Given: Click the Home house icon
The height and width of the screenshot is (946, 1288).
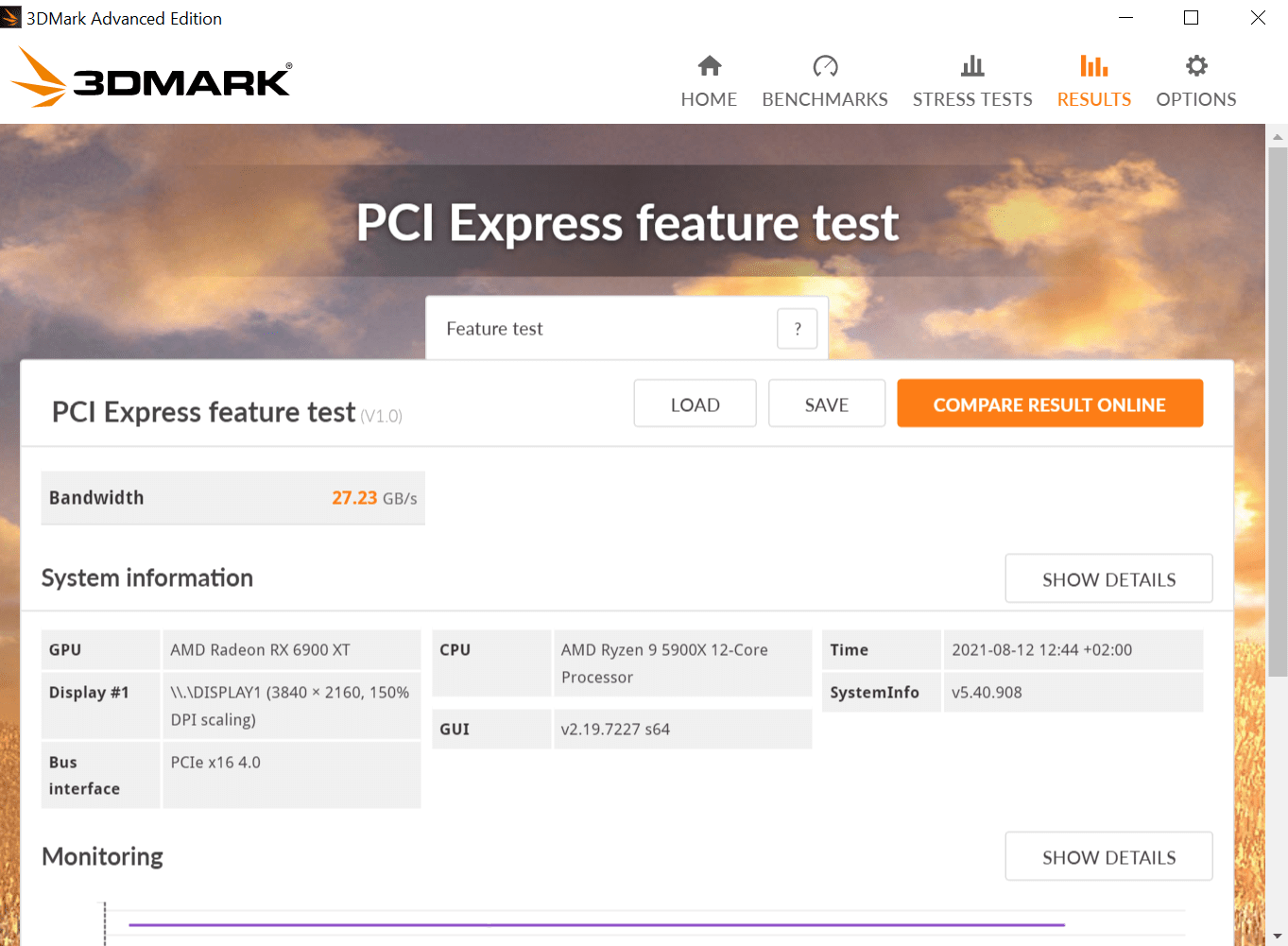Looking at the screenshot, I should pos(710,66).
